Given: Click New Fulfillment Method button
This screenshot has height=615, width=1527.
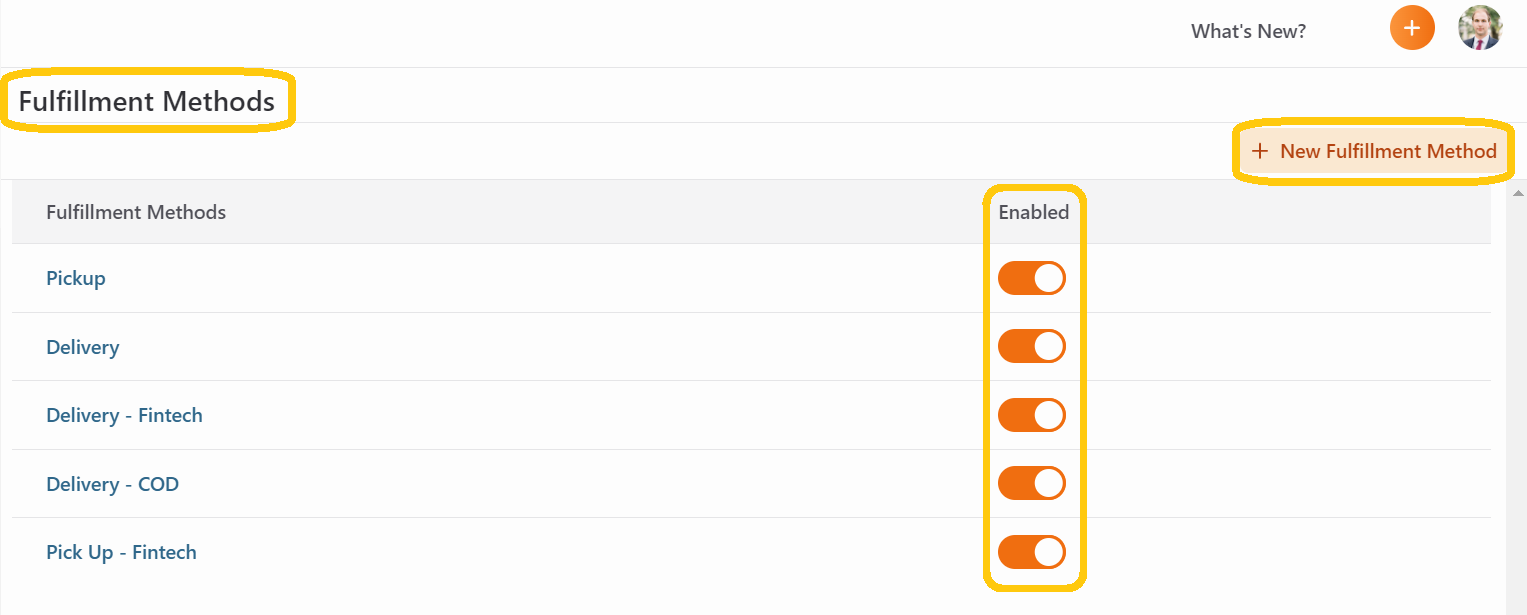Looking at the screenshot, I should coord(1374,151).
